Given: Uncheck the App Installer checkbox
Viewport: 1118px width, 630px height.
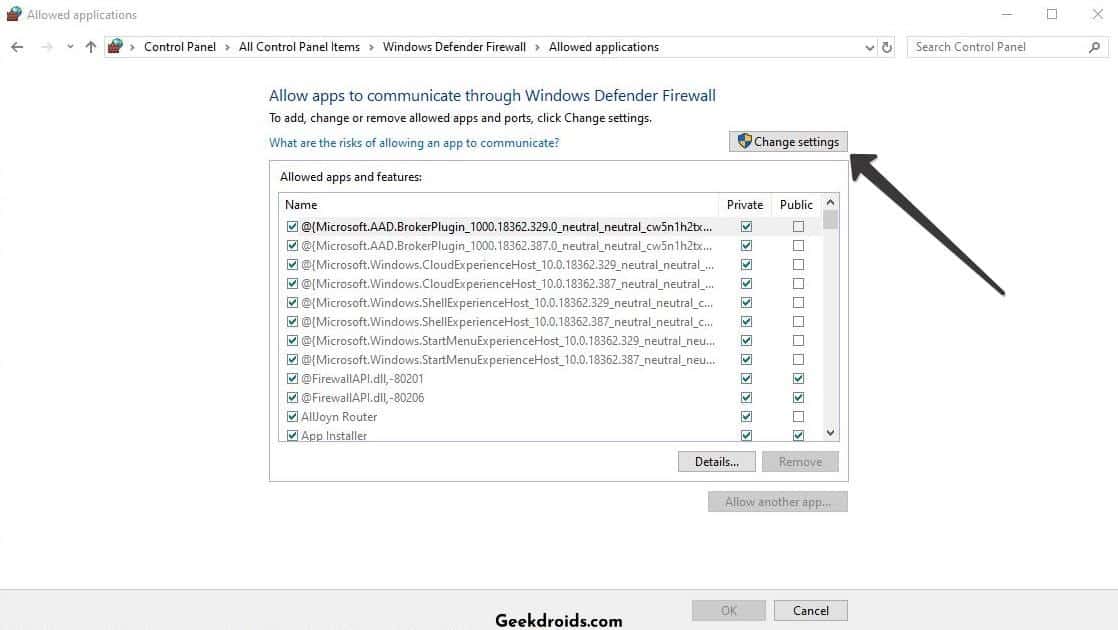Looking at the screenshot, I should pos(292,435).
